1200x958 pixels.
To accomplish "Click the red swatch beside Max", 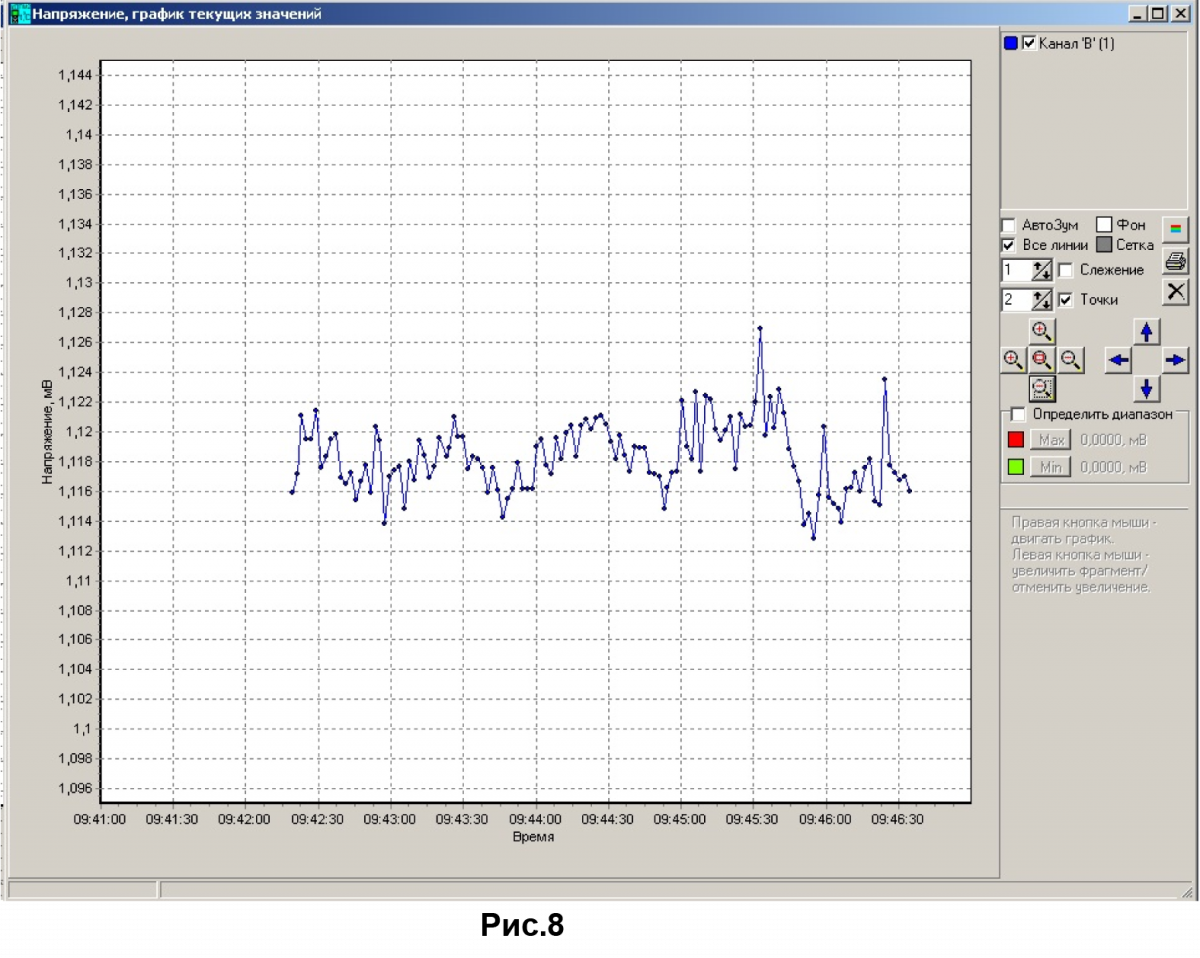I will click(x=1016, y=440).
